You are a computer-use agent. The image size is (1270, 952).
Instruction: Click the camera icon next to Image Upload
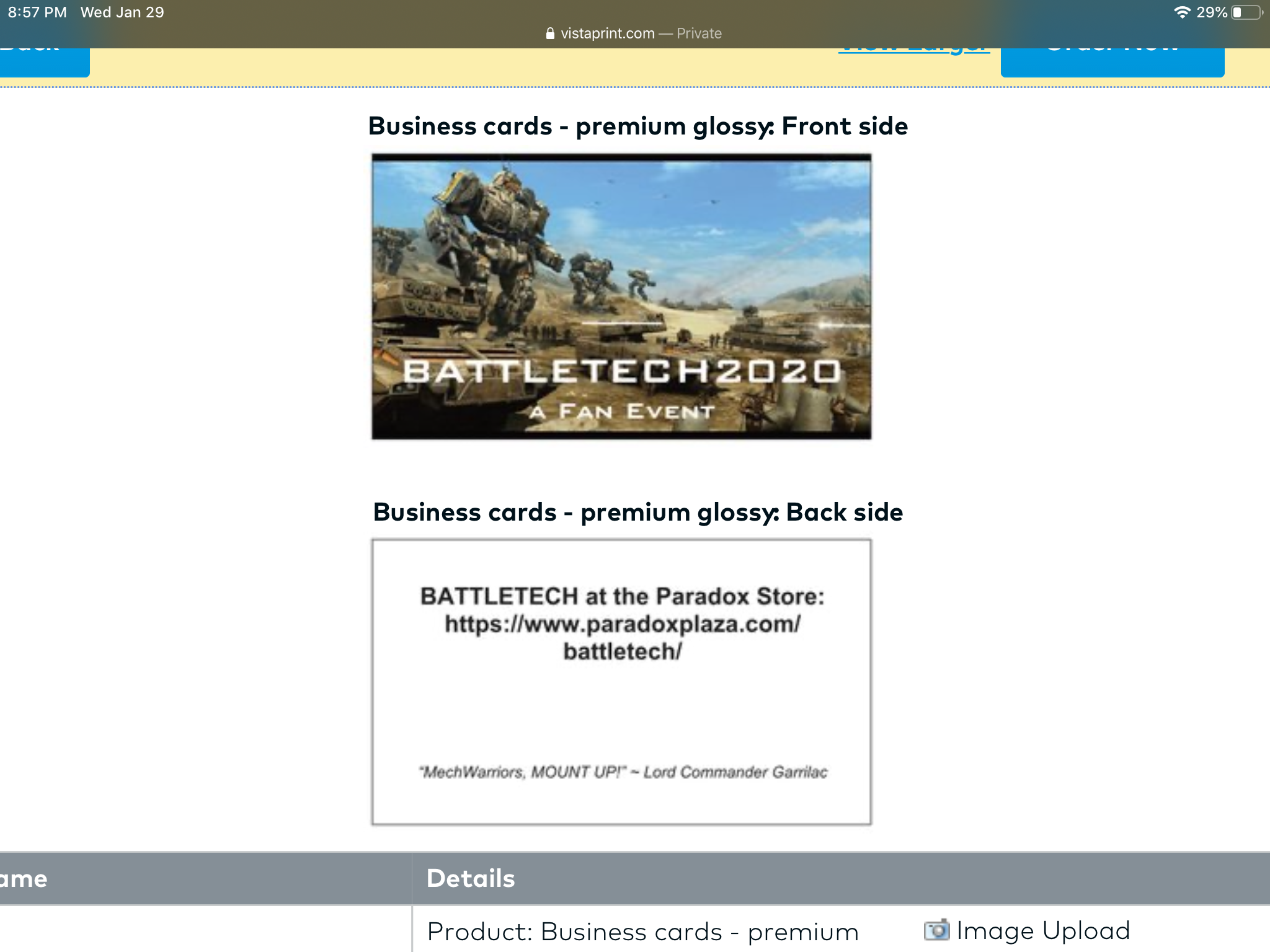(x=936, y=930)
